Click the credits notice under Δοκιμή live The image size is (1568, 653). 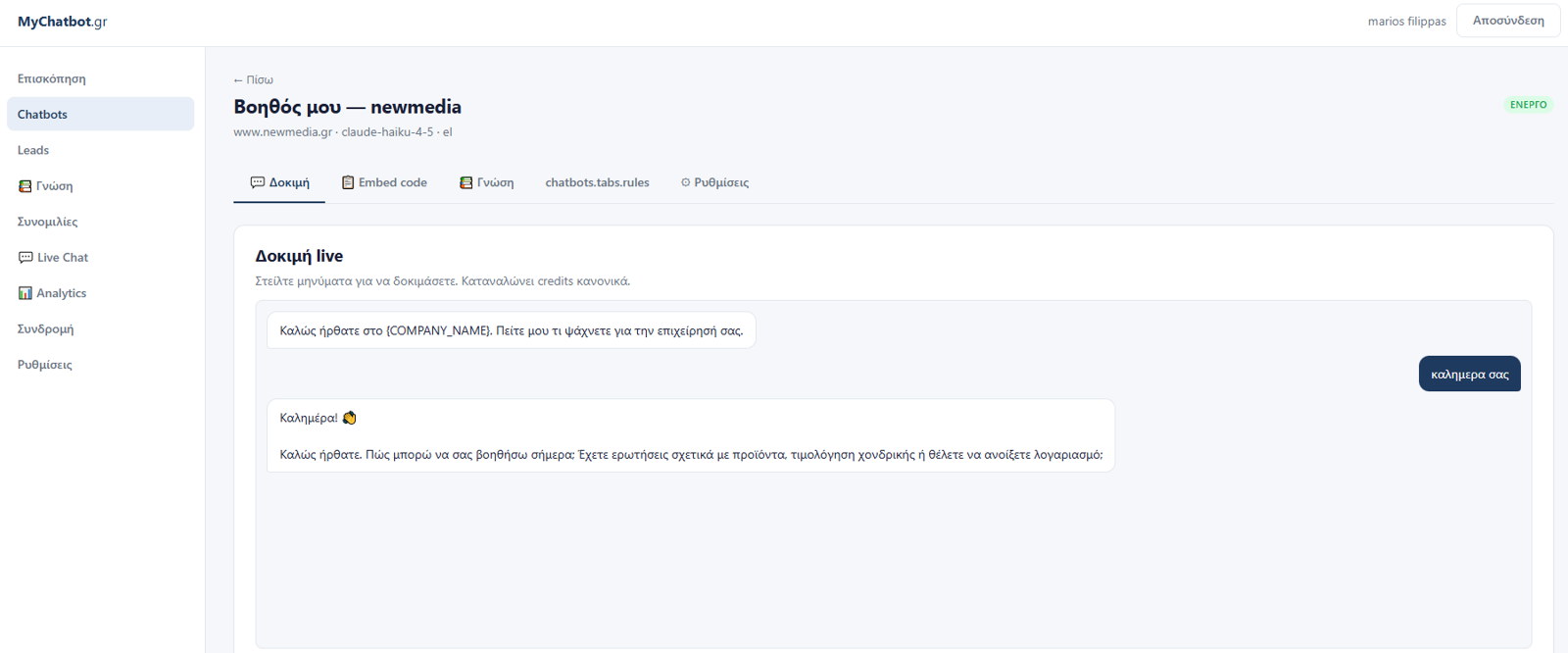tap(442, 281)
